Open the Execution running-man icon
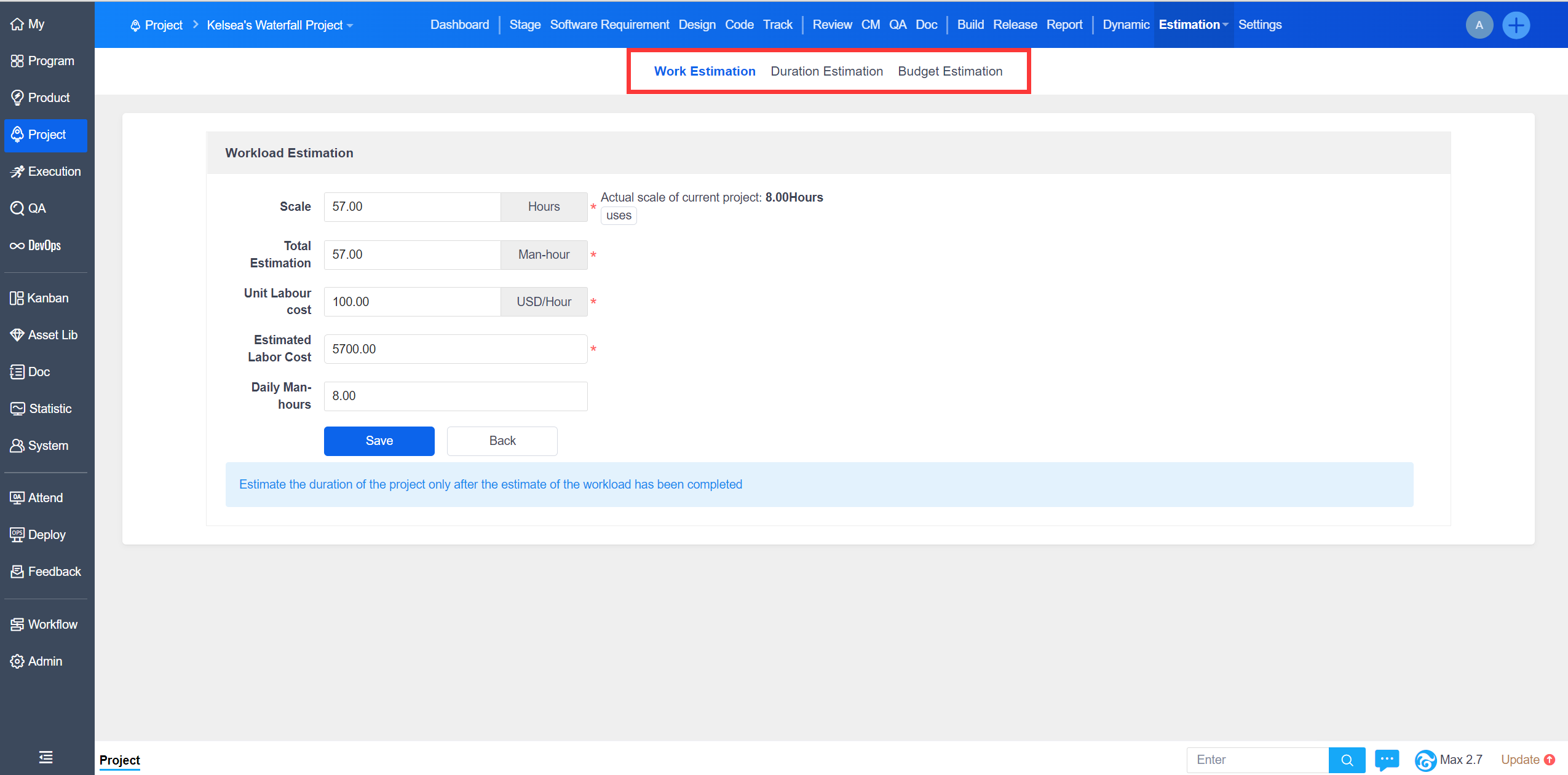 tap(17, 171)
